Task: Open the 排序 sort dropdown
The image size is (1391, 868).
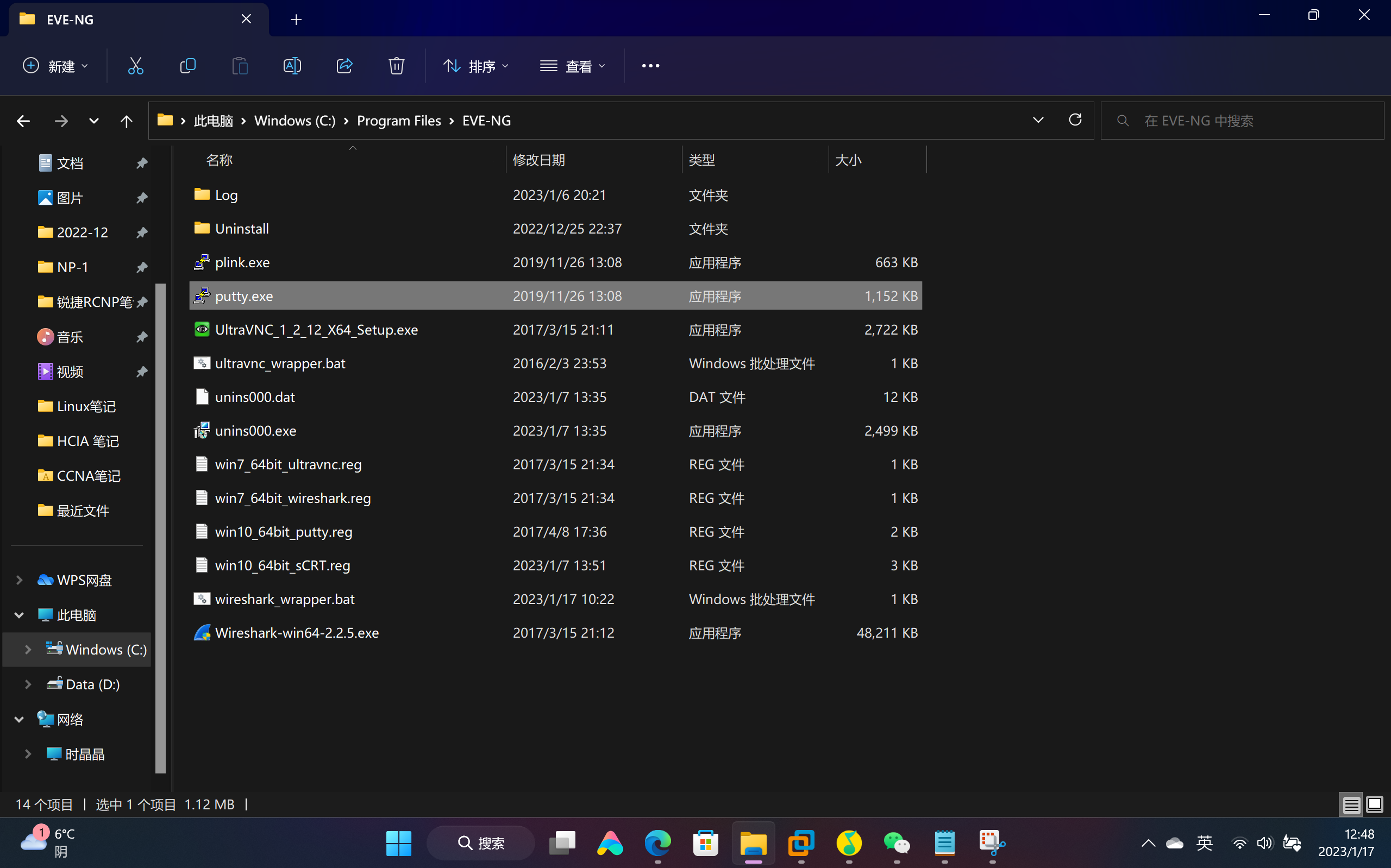Action: tap(475, 66)
